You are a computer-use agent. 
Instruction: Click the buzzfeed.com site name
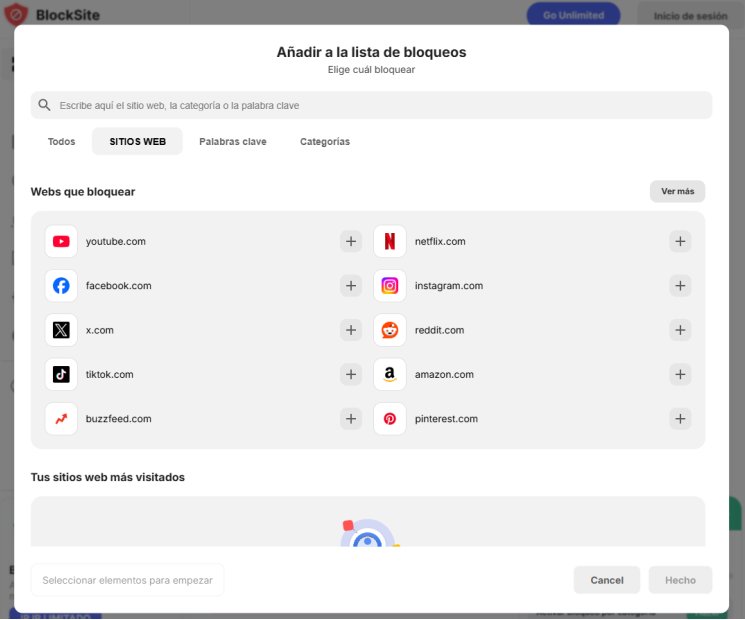[x=118, y=419]
